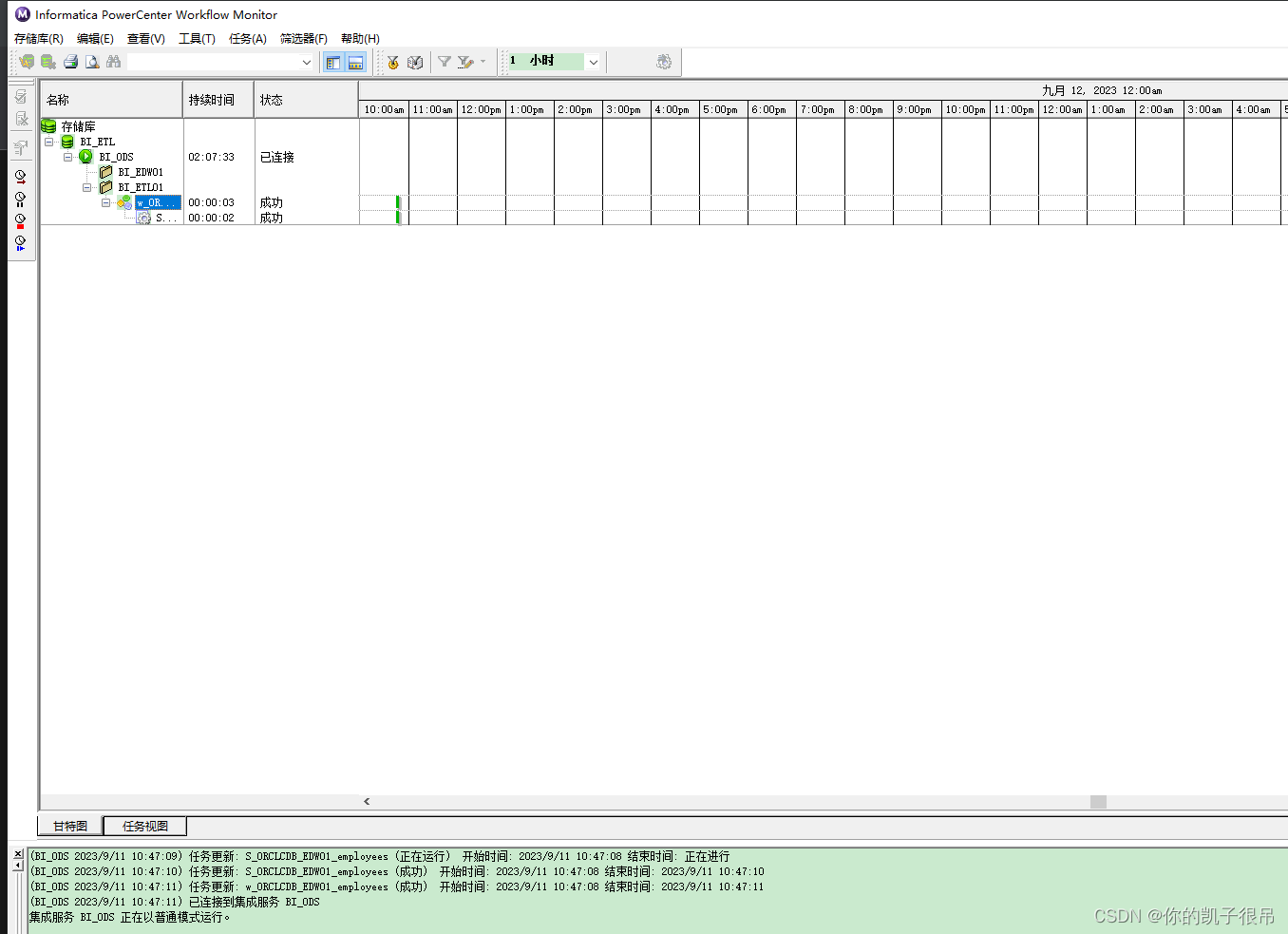Toggle the Gantt chart view button
1288x934 pixels.
click(x=332, y=61)
